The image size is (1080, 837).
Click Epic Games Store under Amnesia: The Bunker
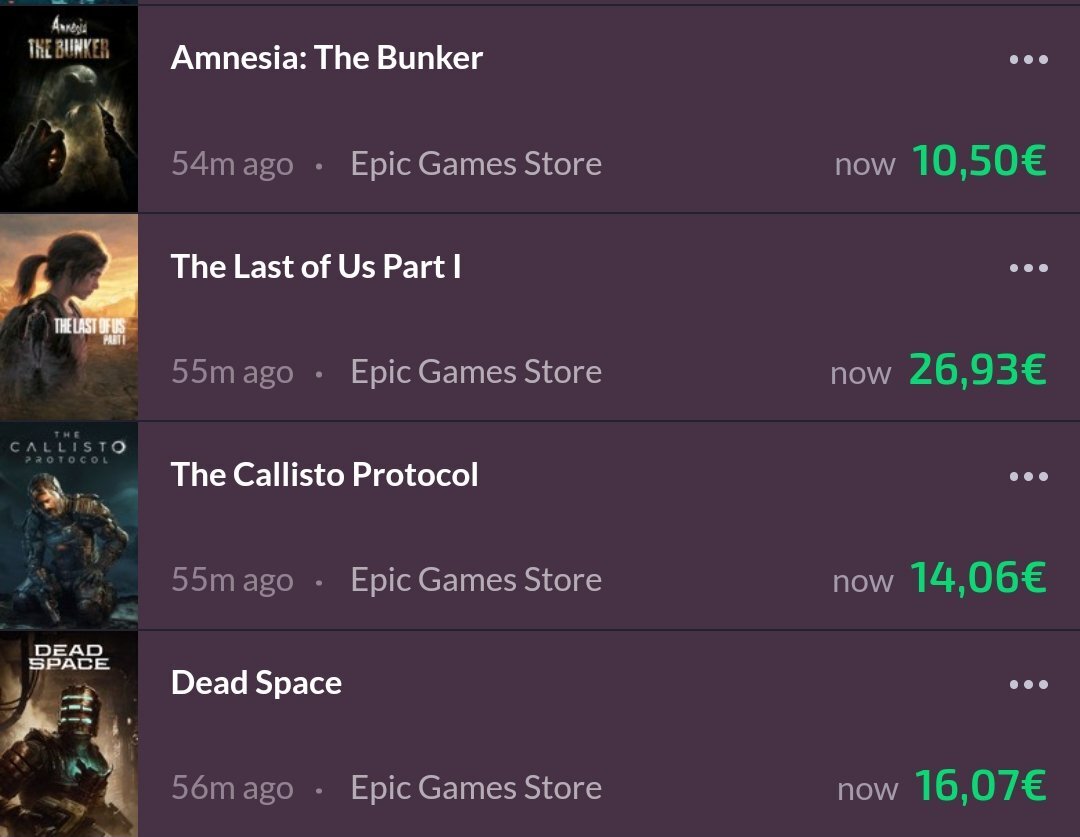(476, 164)
